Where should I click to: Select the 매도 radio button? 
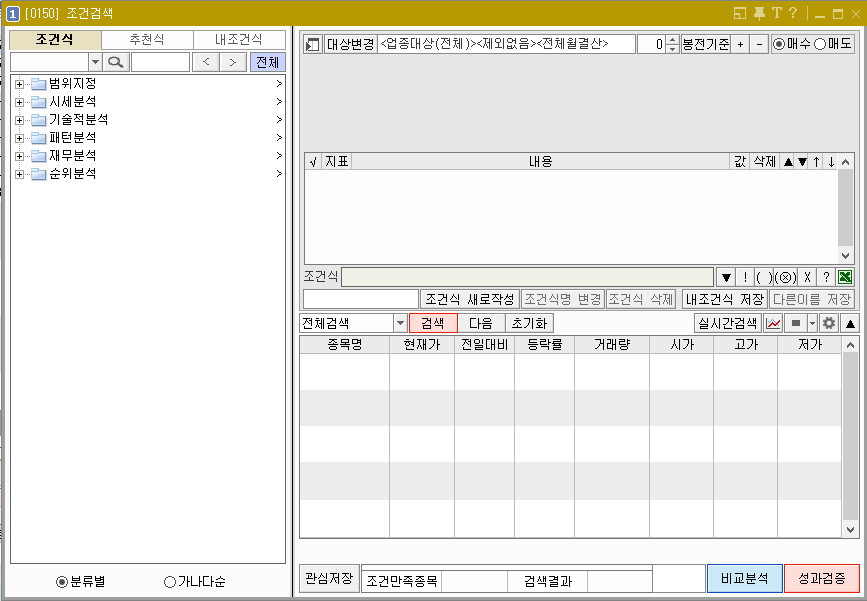820,42
